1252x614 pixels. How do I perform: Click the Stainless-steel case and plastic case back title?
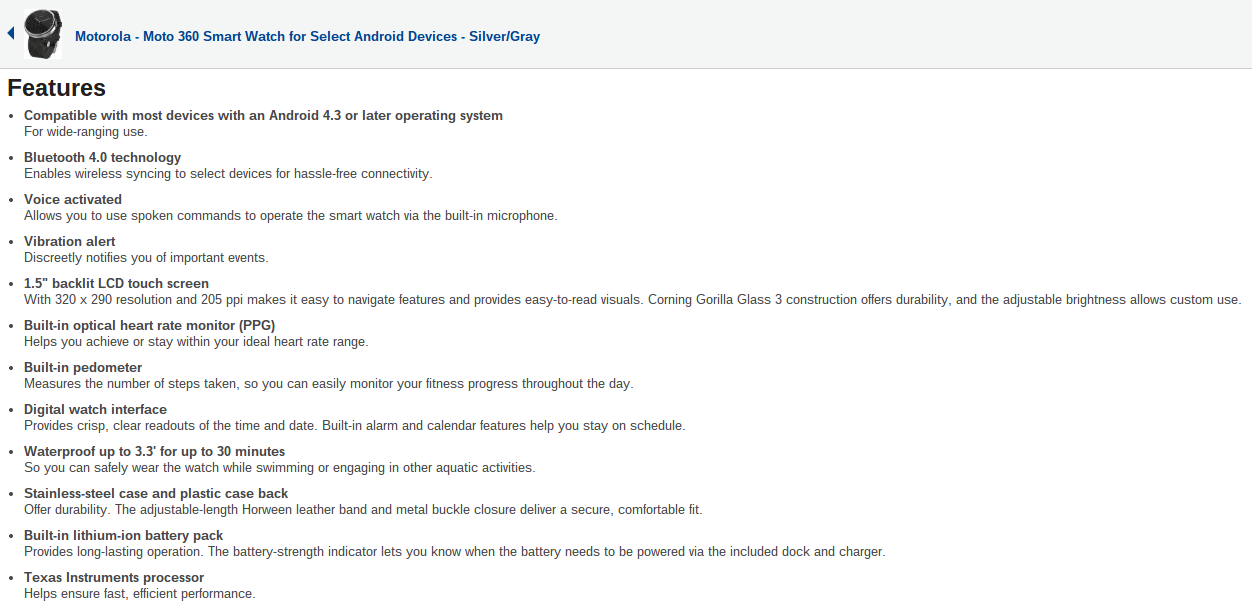pos(156,493)
